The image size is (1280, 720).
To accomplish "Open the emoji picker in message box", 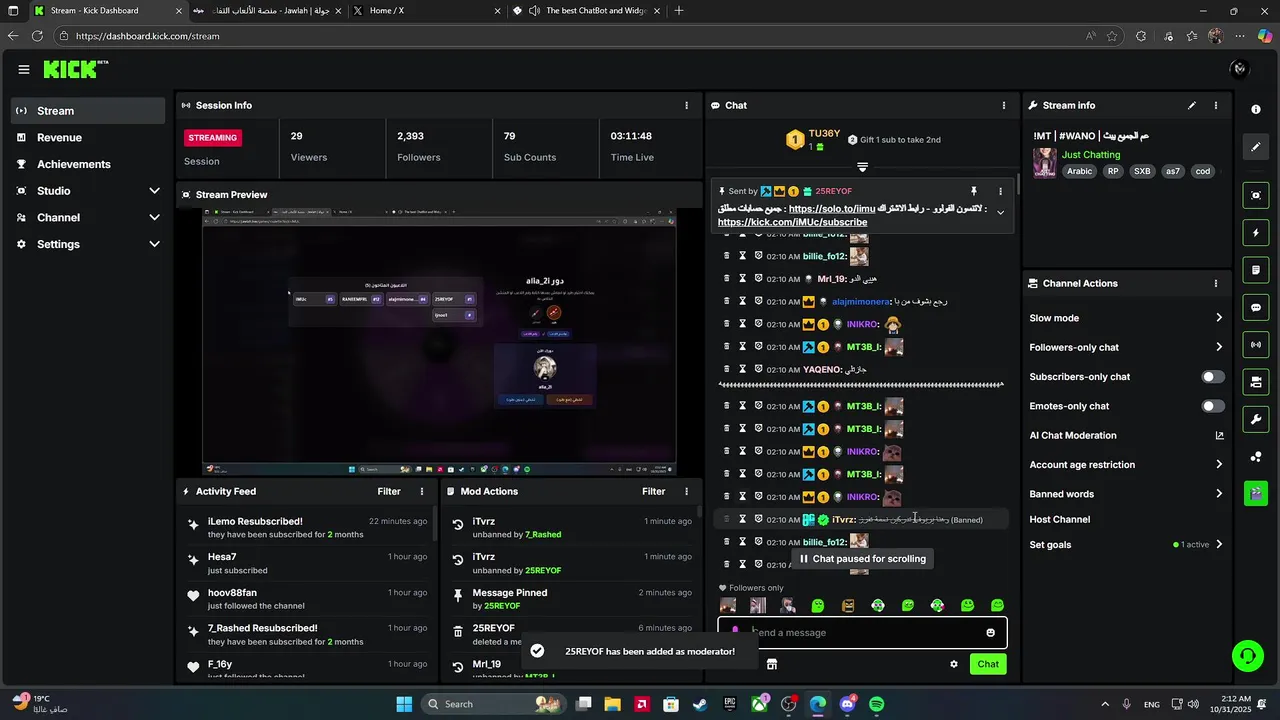I will 990,632.
